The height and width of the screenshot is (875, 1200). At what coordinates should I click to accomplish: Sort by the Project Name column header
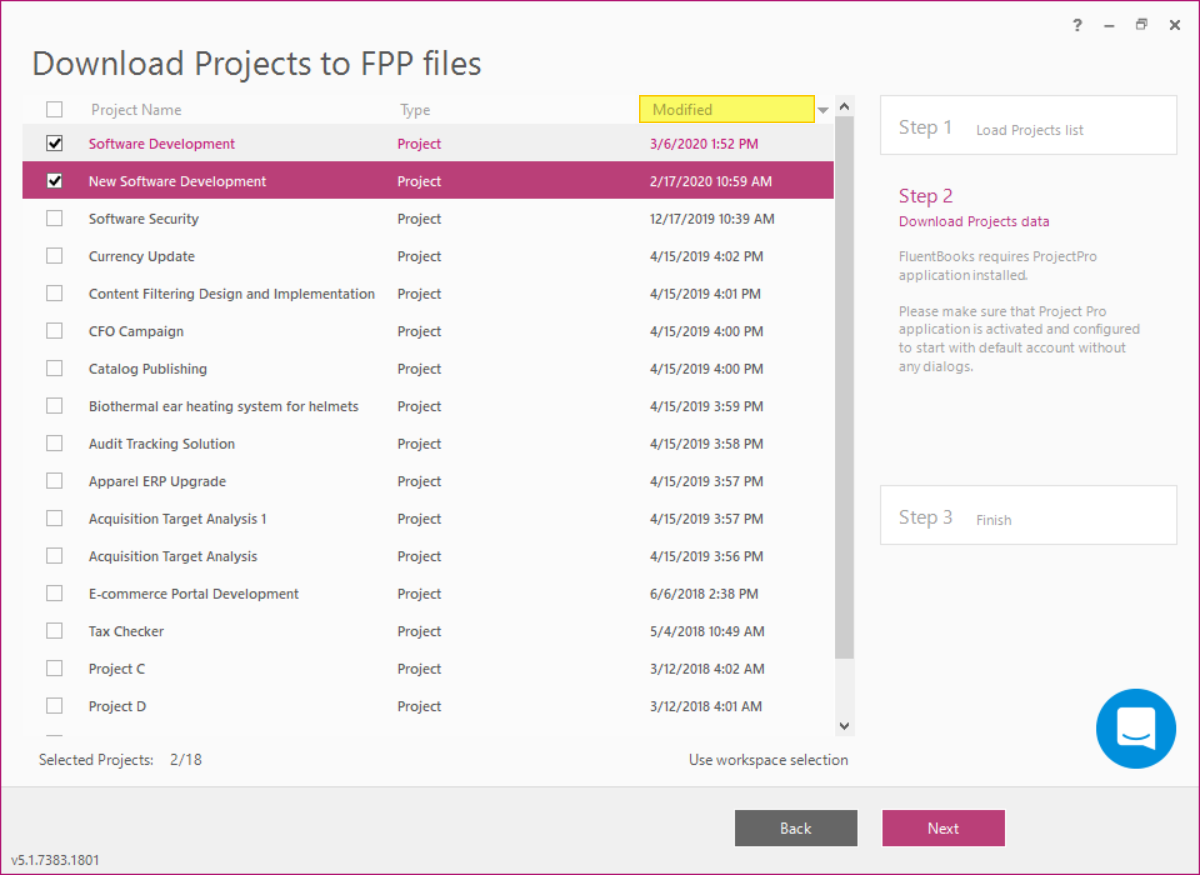coord(136,110)
